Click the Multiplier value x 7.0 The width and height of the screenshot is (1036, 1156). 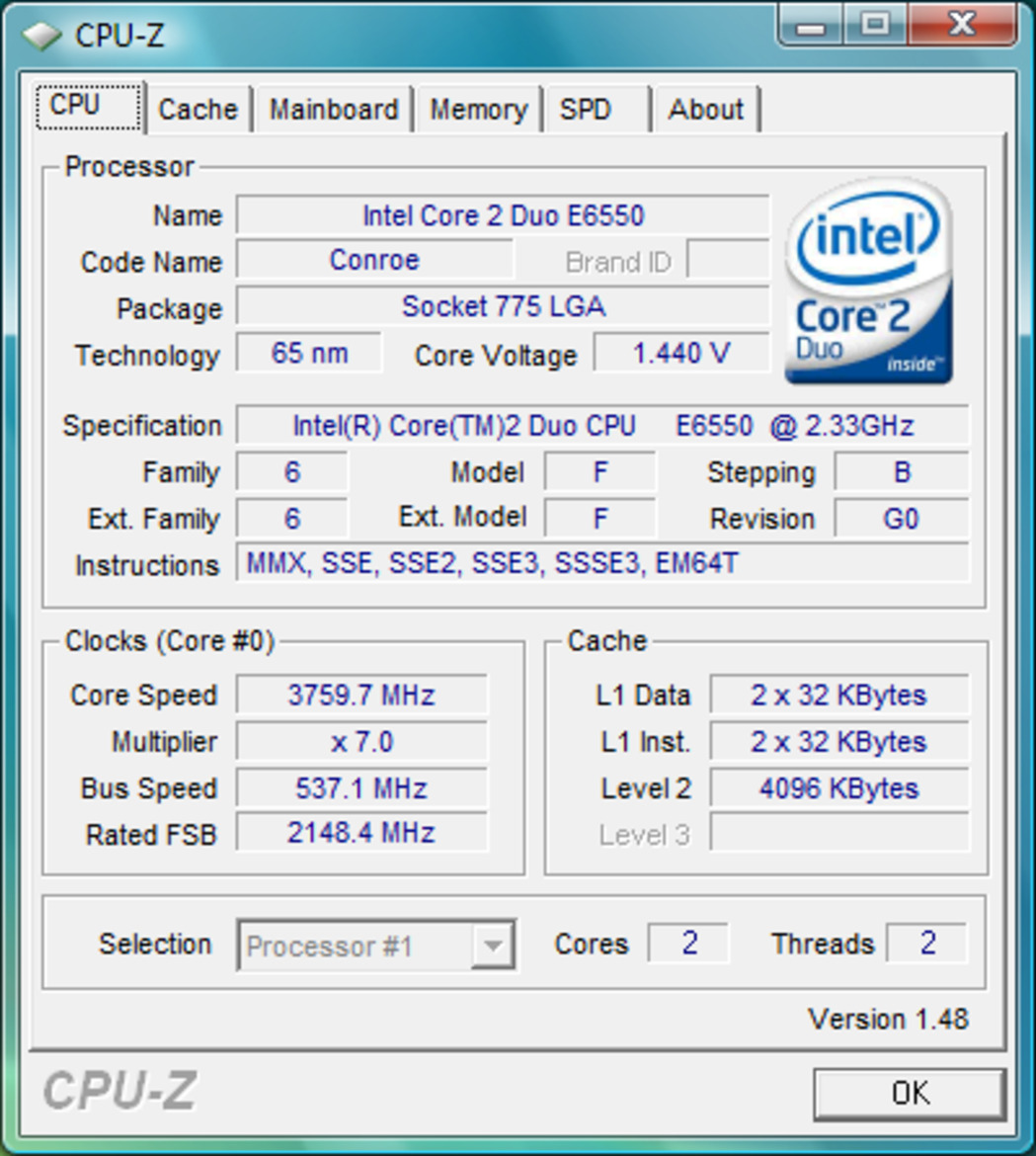361,741
